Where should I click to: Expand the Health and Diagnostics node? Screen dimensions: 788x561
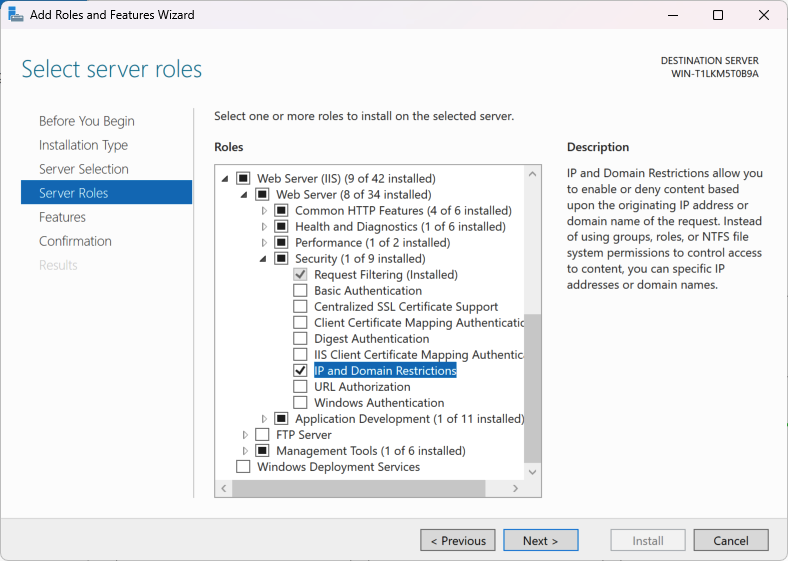click(x=264, y=227)
